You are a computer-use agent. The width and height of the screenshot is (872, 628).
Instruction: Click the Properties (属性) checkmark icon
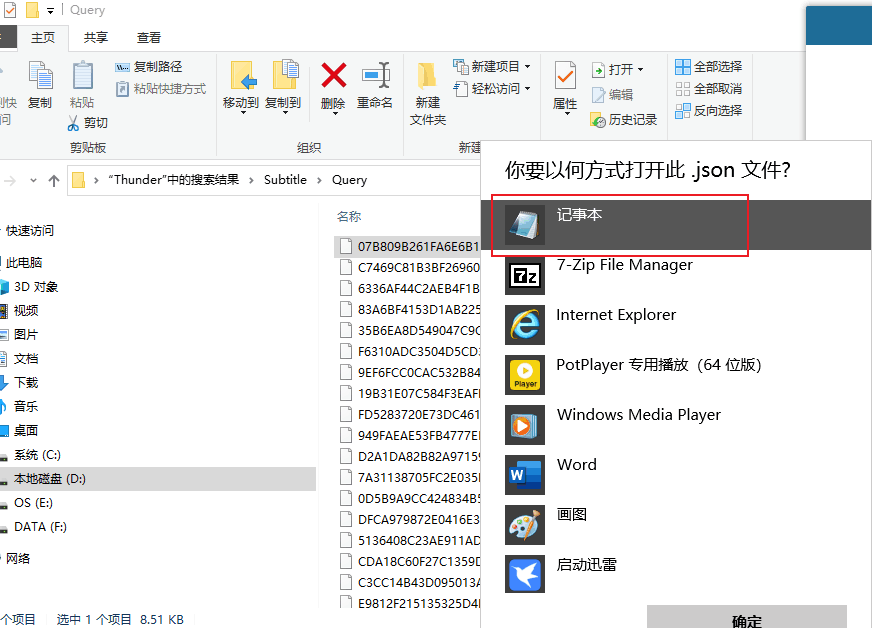click(565, 76)
